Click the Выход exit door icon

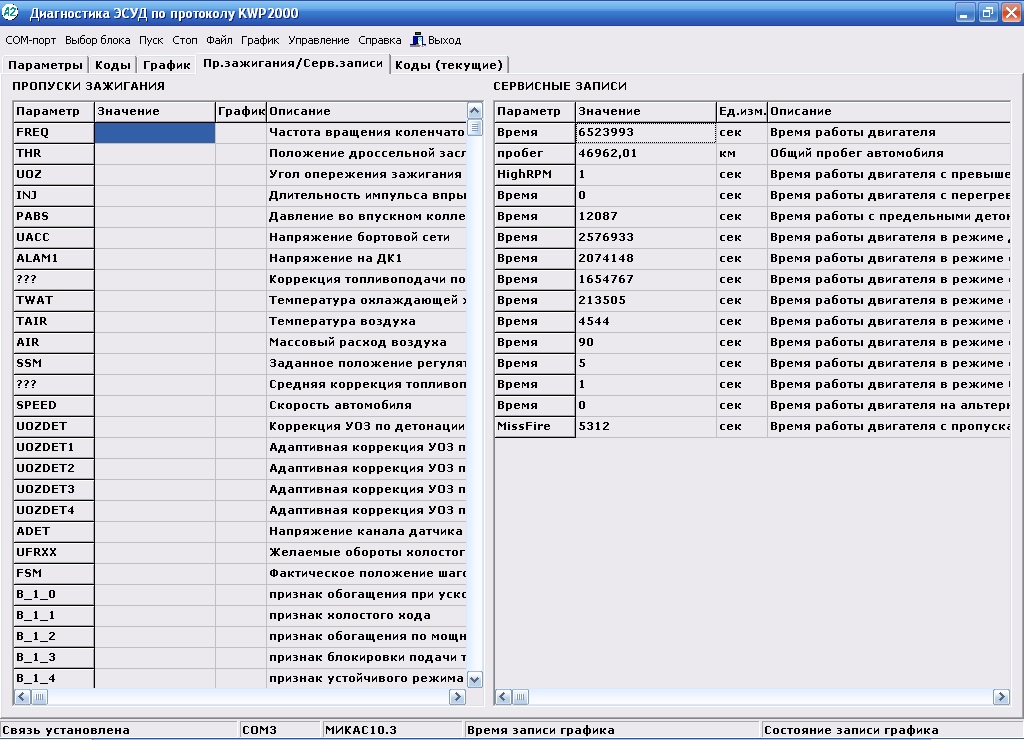pos(417,40)
